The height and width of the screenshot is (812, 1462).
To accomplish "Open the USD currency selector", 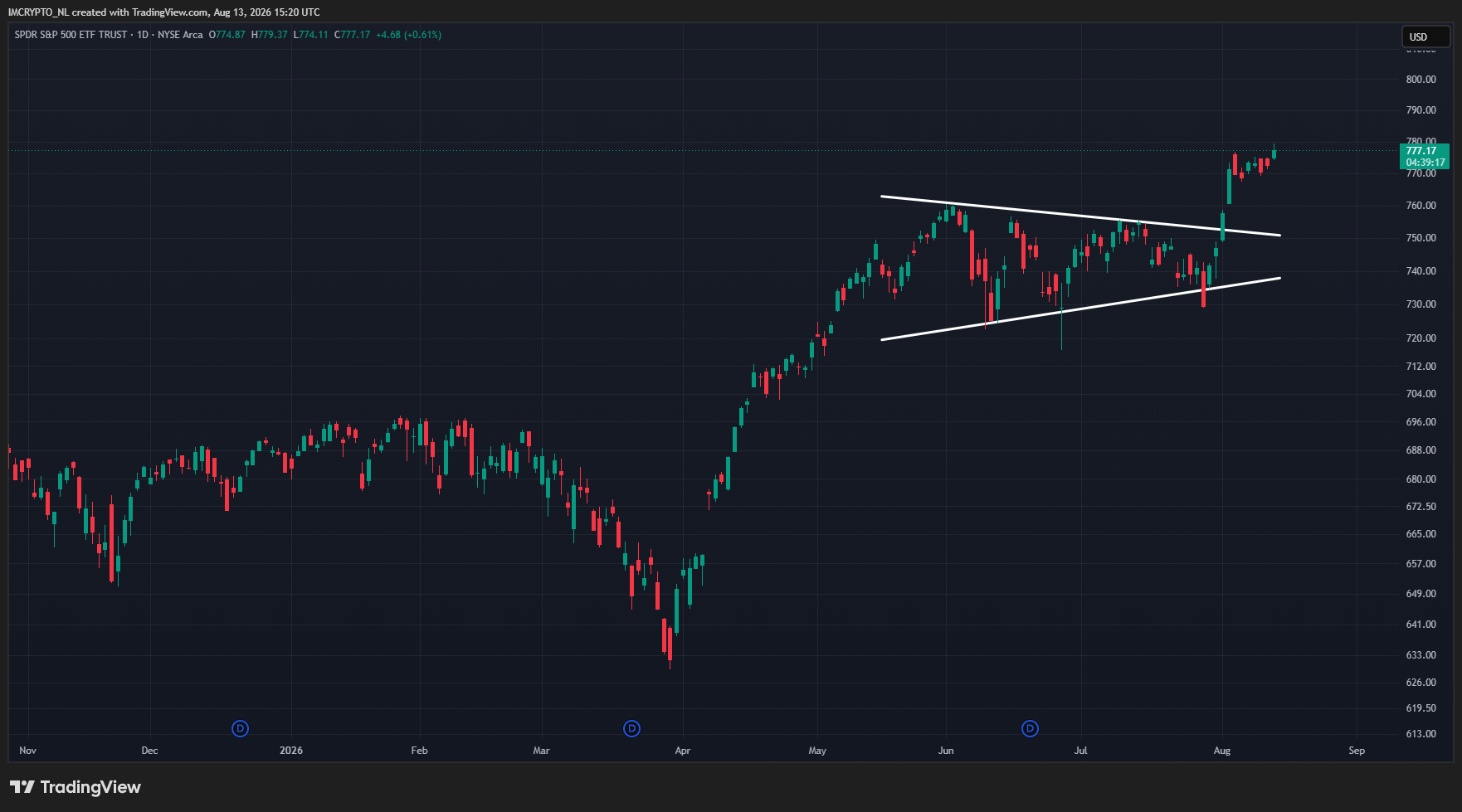I will (1425, 36).
